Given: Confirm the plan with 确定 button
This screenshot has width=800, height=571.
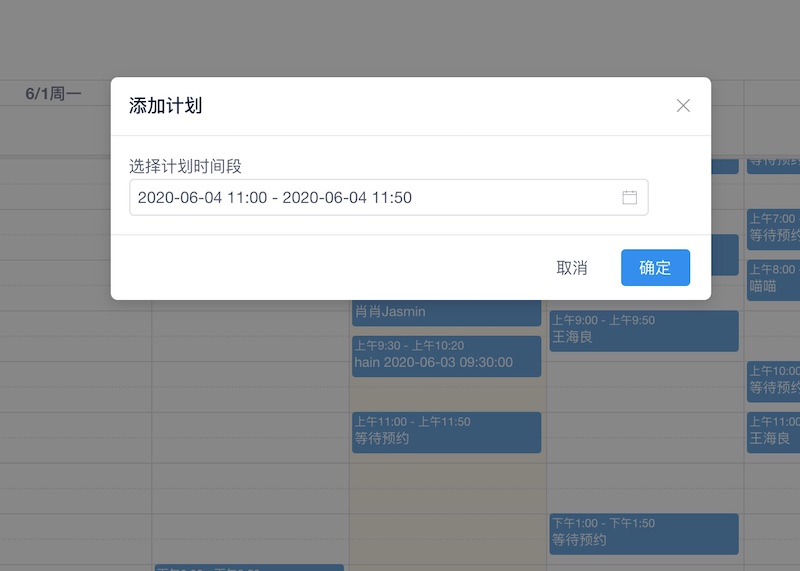Looking at the screenshot, I should point(655,268).
